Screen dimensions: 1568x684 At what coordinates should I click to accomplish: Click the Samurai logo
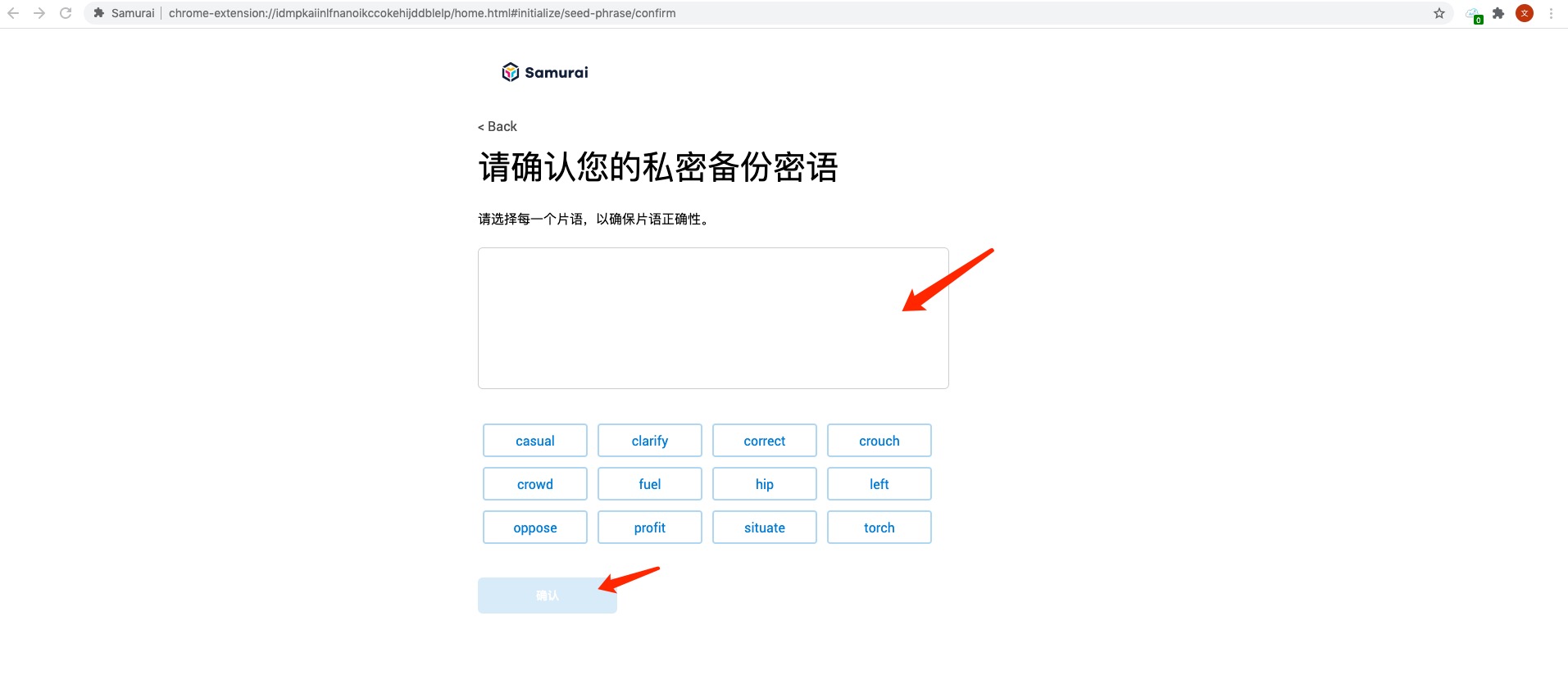(545, 72)
